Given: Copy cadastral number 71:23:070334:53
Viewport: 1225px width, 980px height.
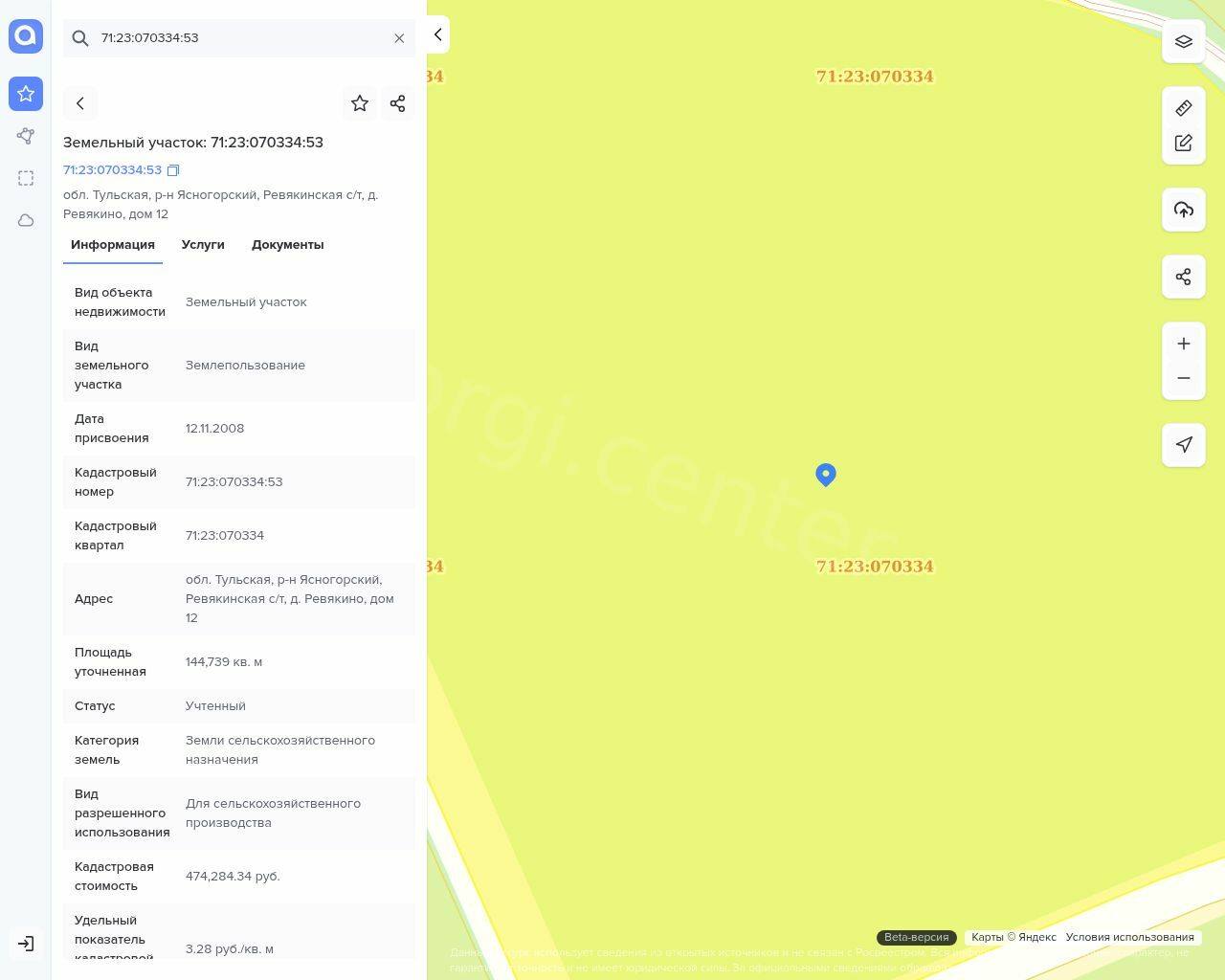Looking at the screenshot, I should [x=173, y=170].
